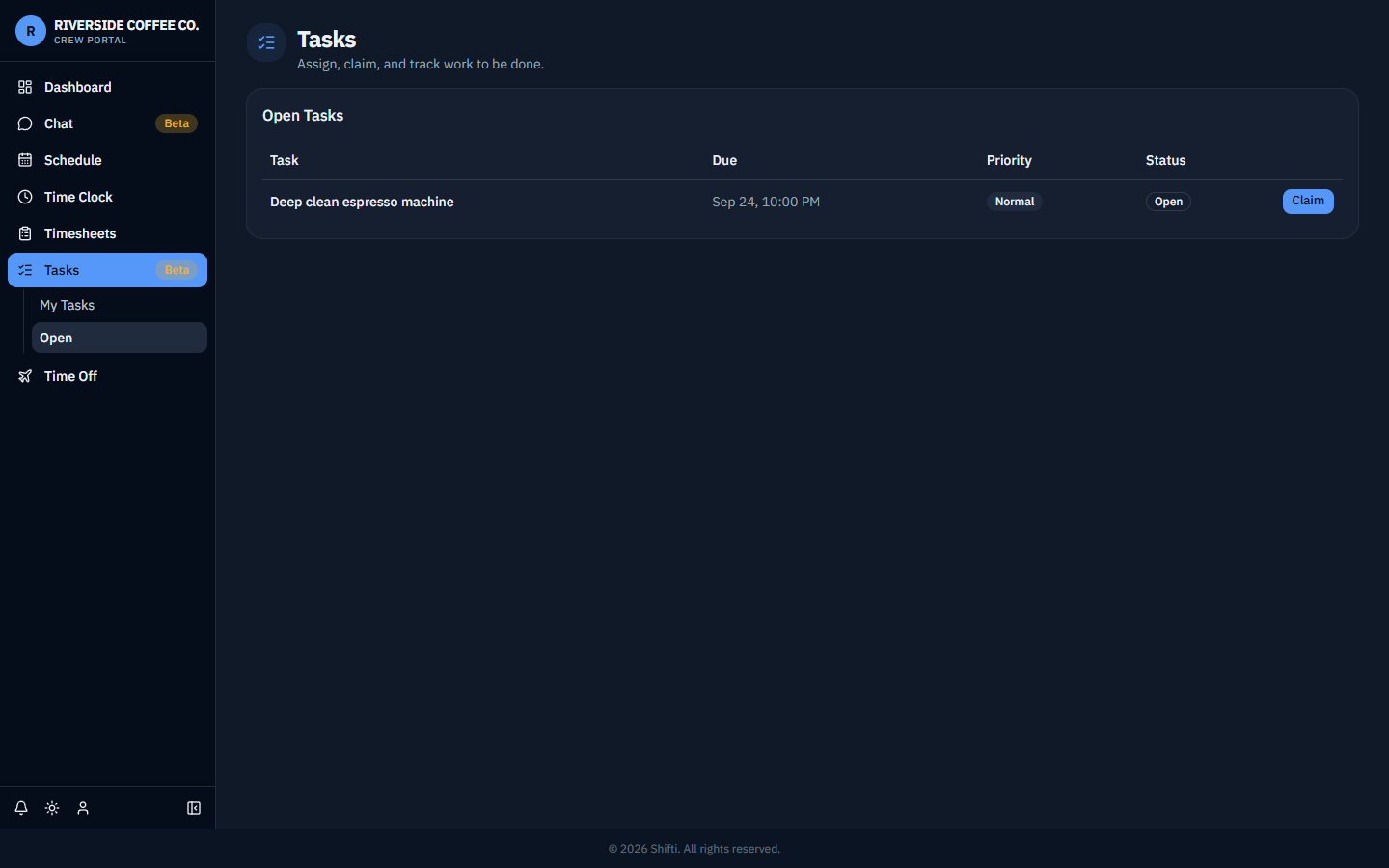Screen dimensions: 1389x868
Task: Click the Timesheets clipboard icon
Action: point(25,233)
